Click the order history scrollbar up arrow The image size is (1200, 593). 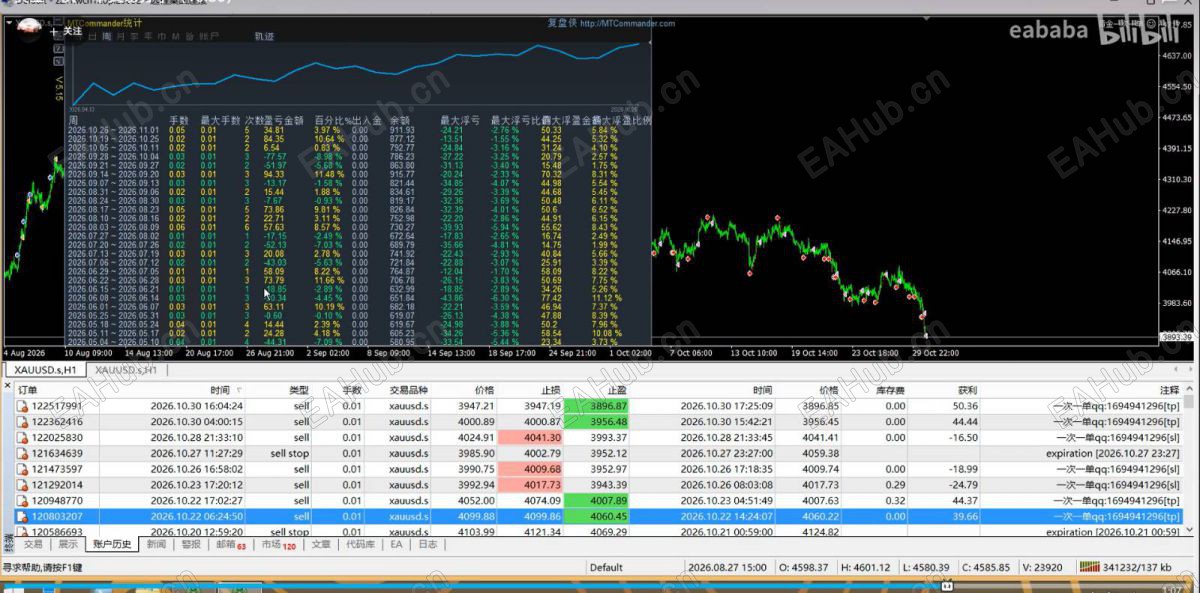(1191, 390)
